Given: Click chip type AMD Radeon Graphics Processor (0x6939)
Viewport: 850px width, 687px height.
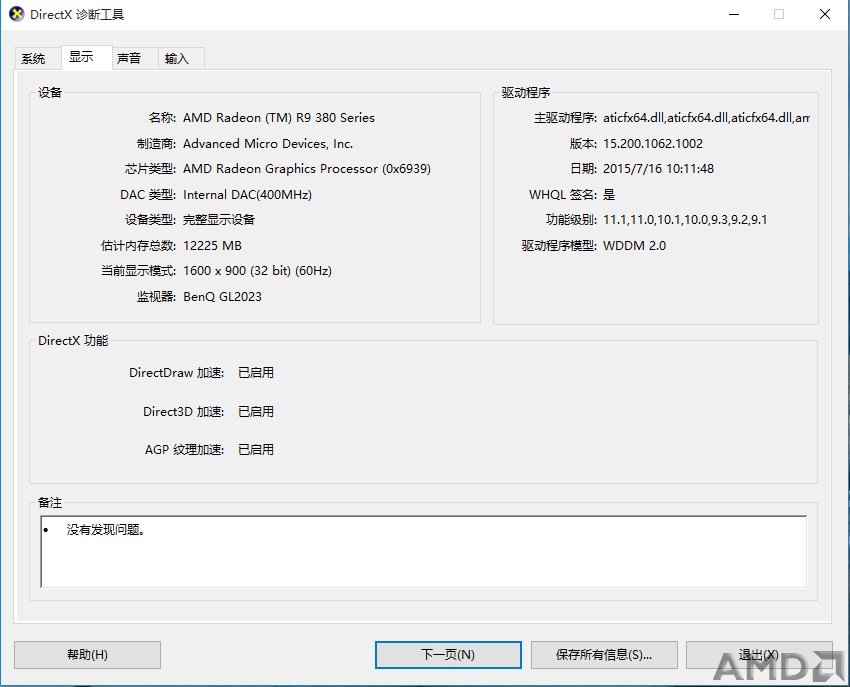Looking at the screenshot, I should coord(307,169).
